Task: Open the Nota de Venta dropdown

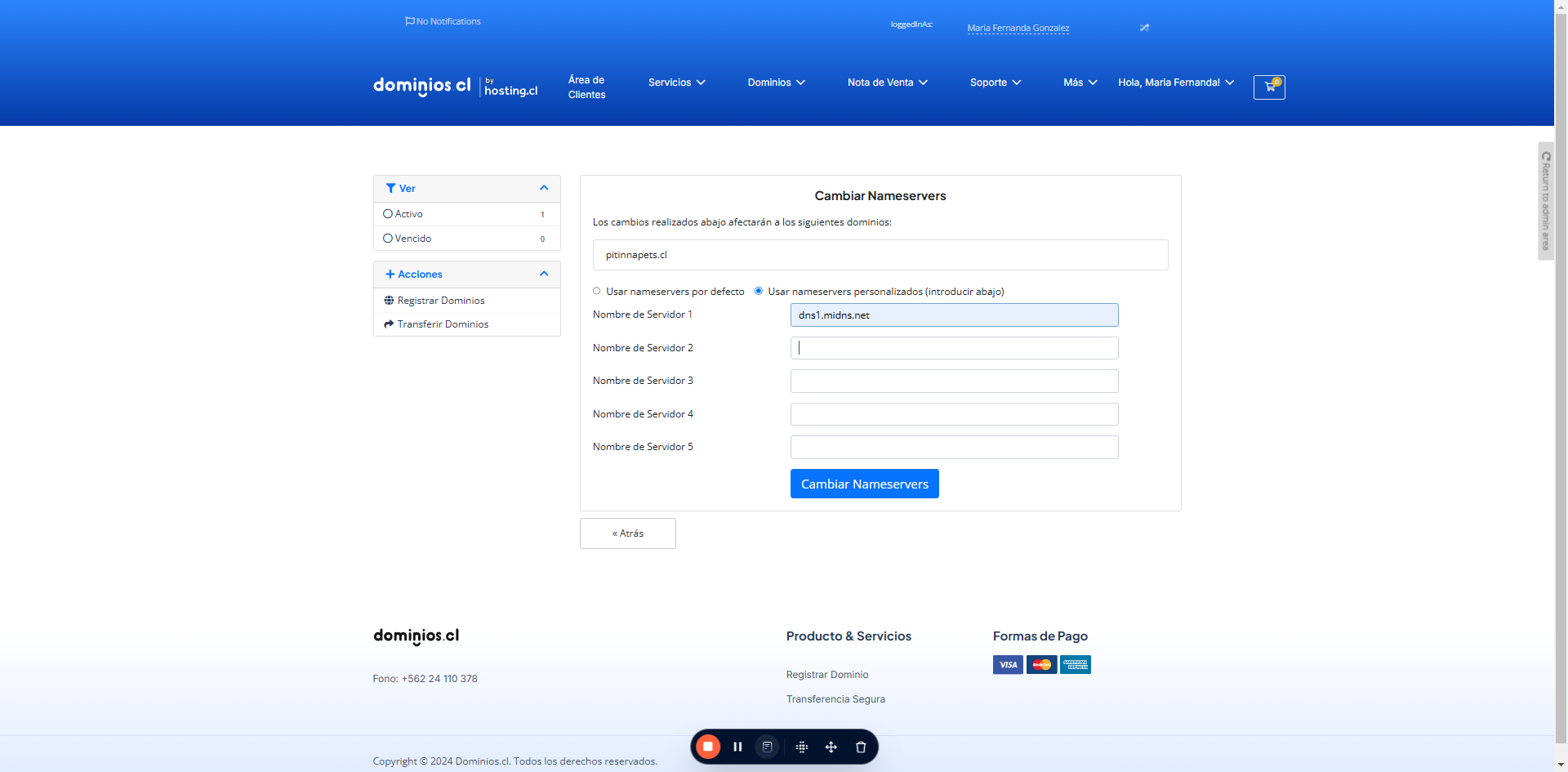Action: click(888, 83)
